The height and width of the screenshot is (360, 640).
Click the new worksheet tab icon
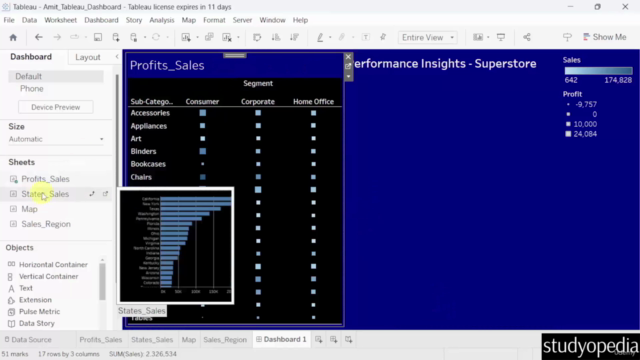tap(319, 340)
